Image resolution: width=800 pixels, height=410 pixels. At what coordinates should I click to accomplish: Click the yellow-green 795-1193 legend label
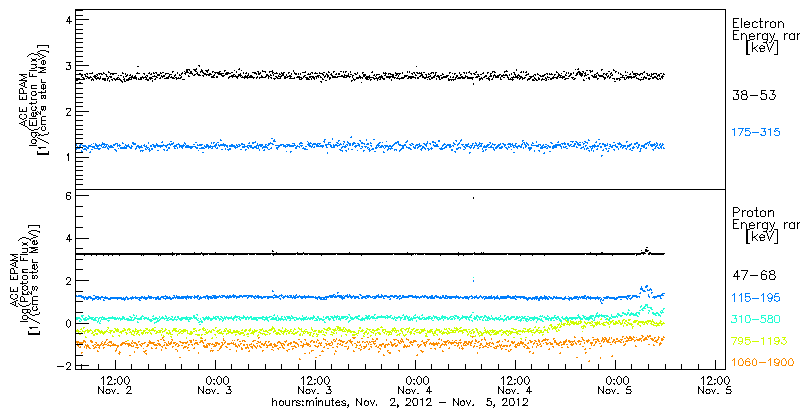pyautogui.click(x=760, y=341)
